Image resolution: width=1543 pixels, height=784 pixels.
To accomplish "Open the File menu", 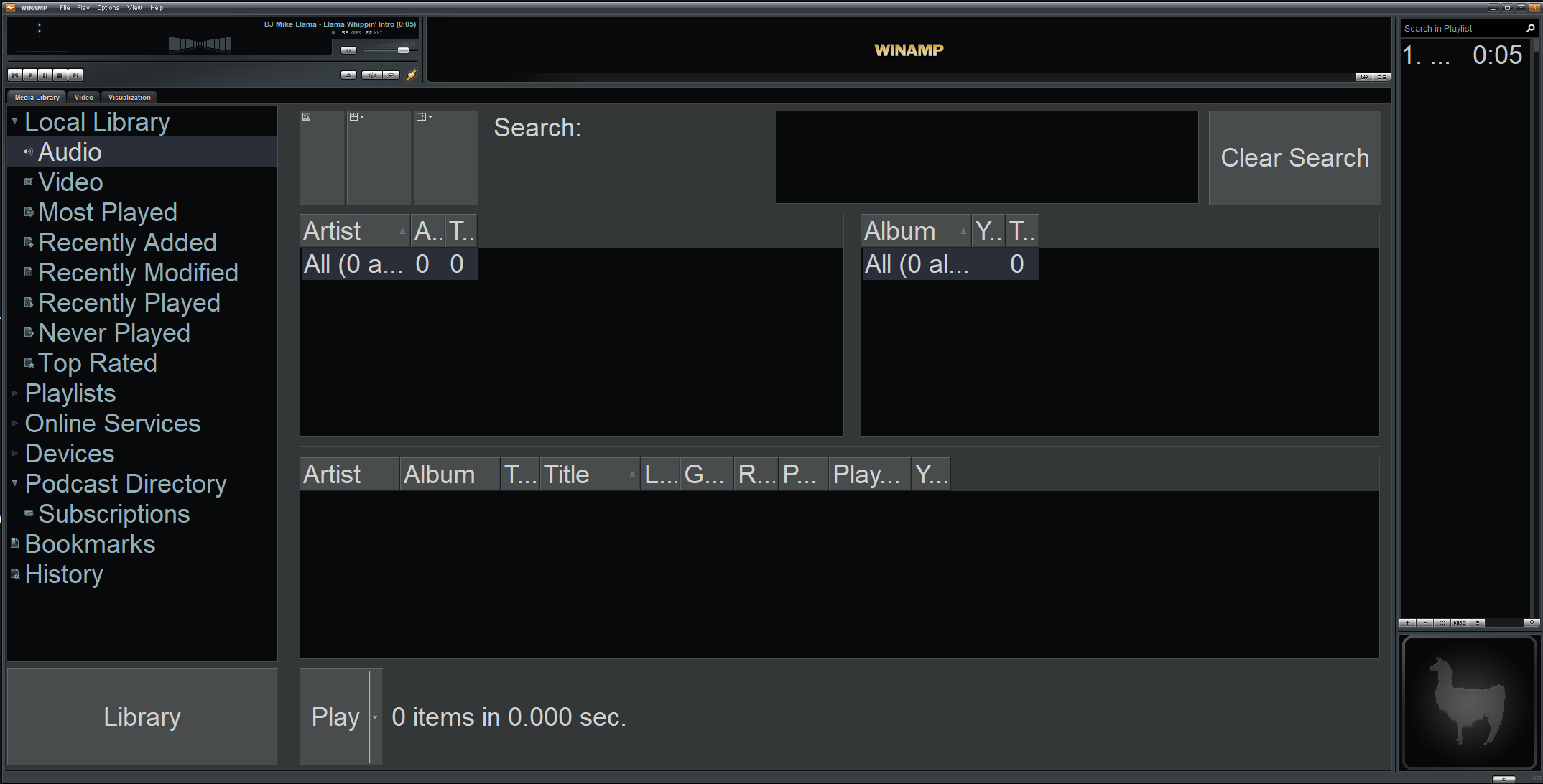I will coord(65,8).
